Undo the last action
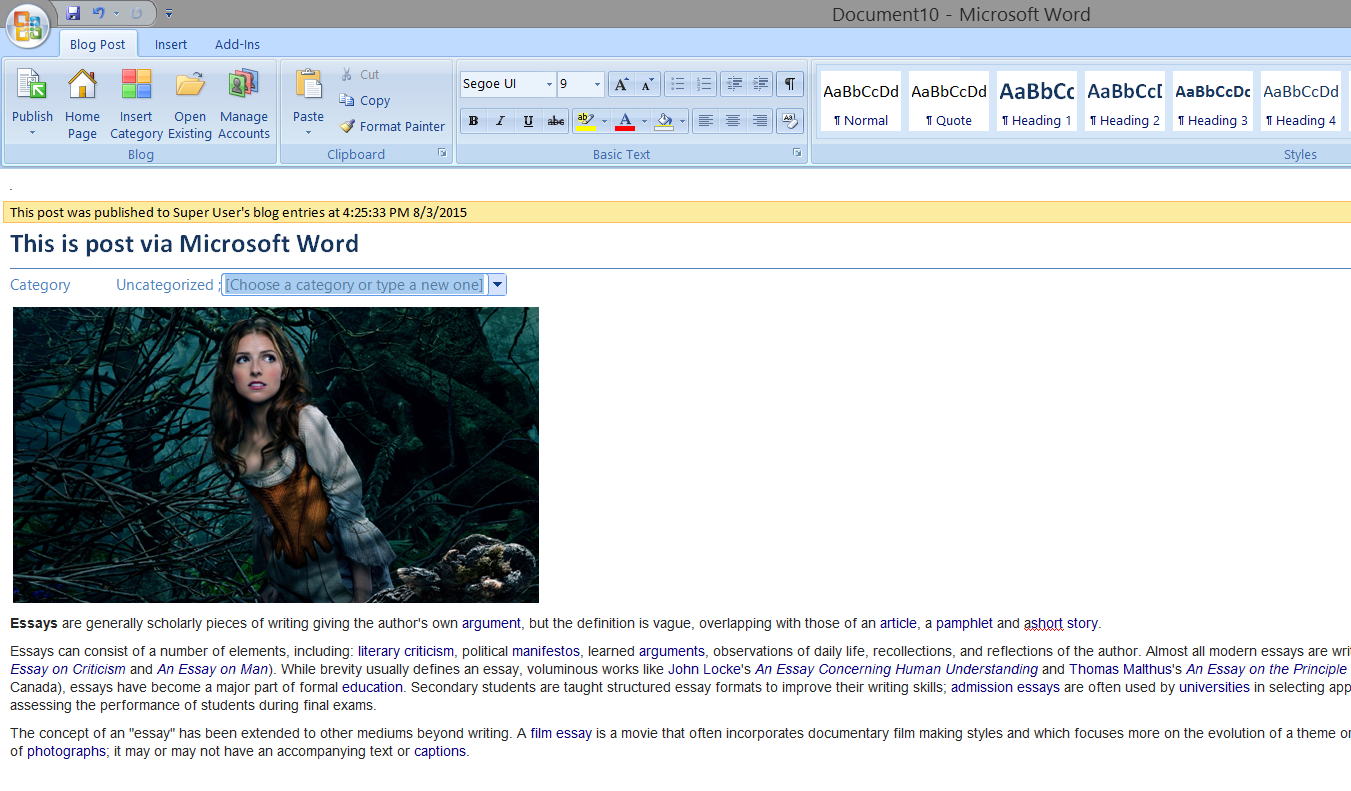This screenshot has height=791, width=1351. 98,13
